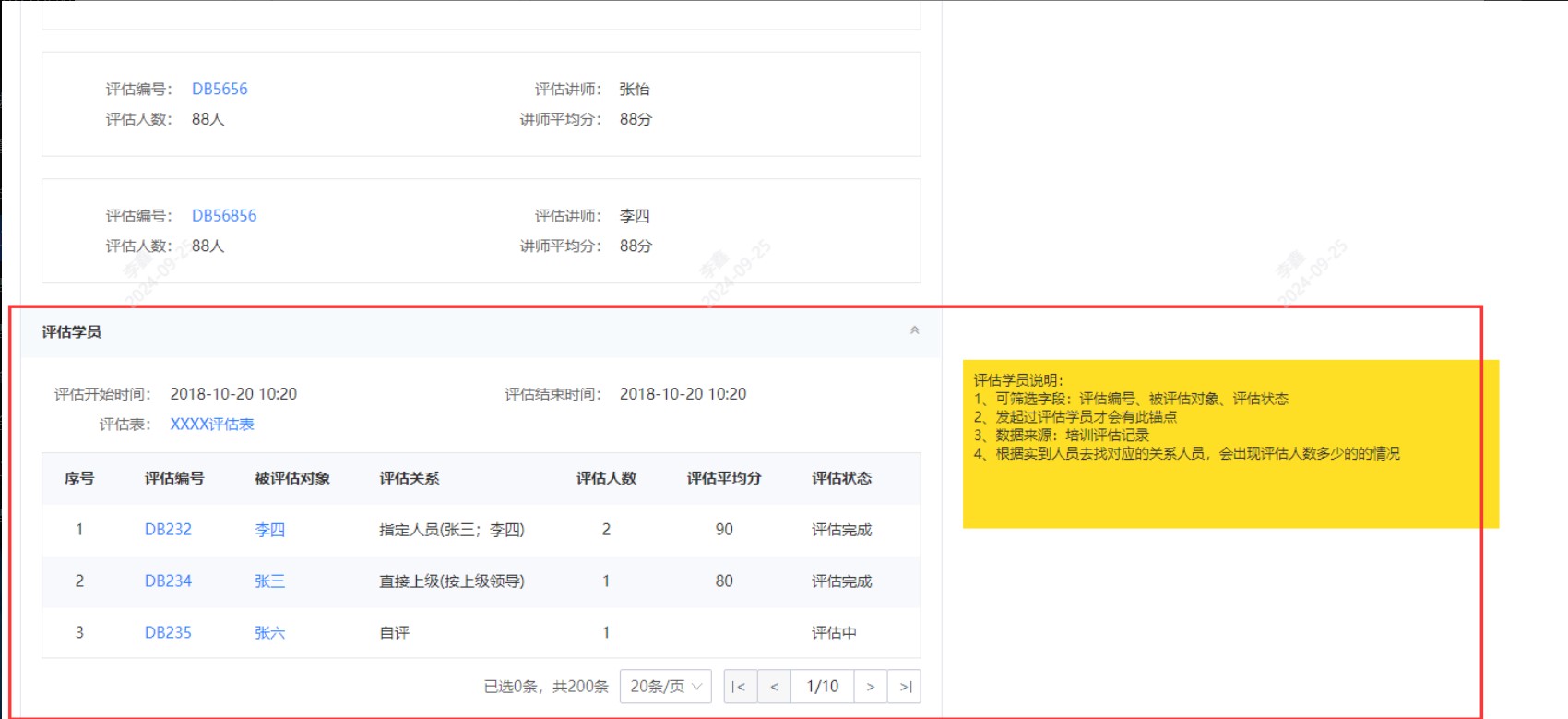Viewport: 1568px width, 719px height.
Task: Click the 1/10 page number field
Action: tap(822, 687)
